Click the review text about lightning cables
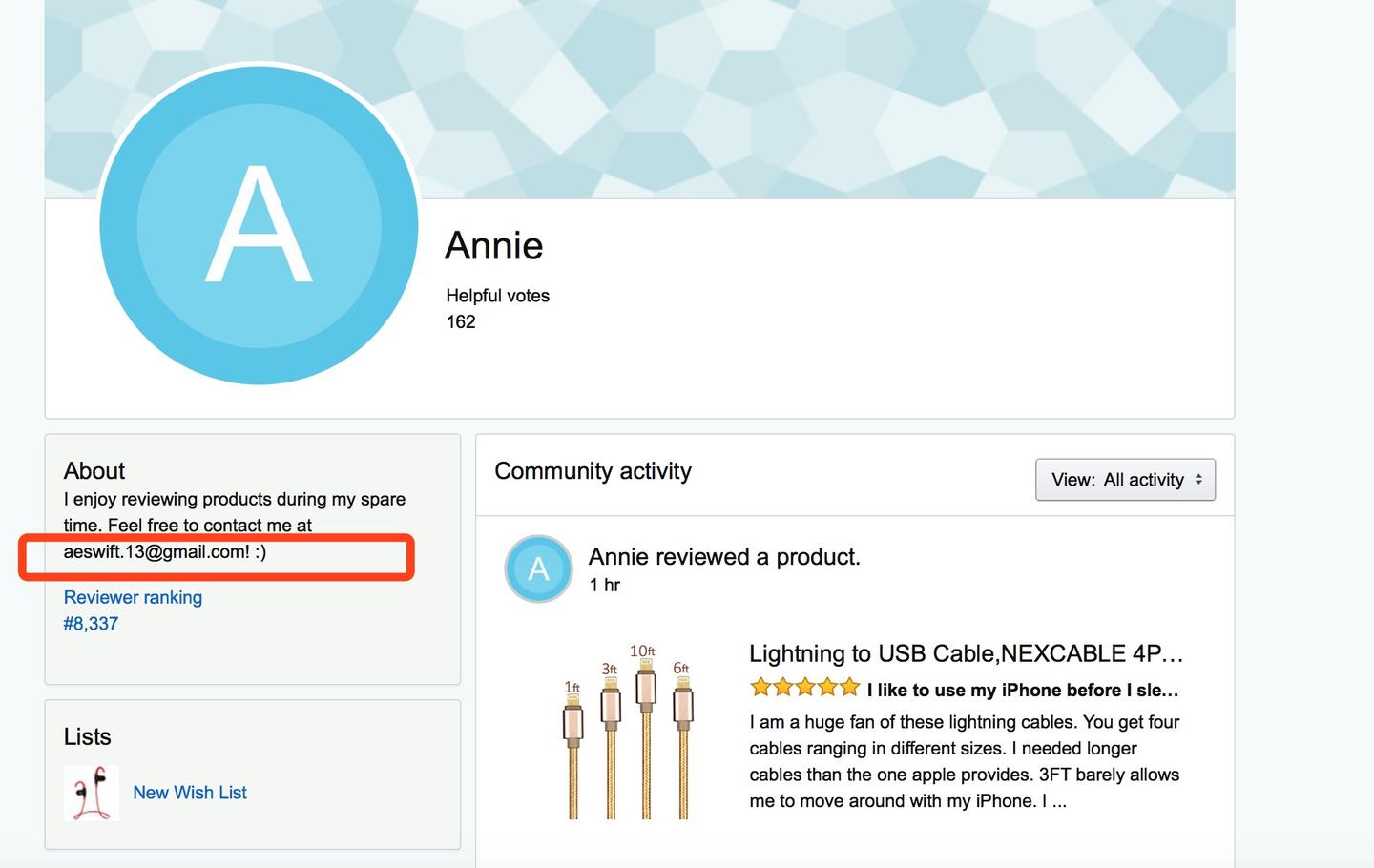The height and width of the screenshot is (868, 1374). point(965,761)
